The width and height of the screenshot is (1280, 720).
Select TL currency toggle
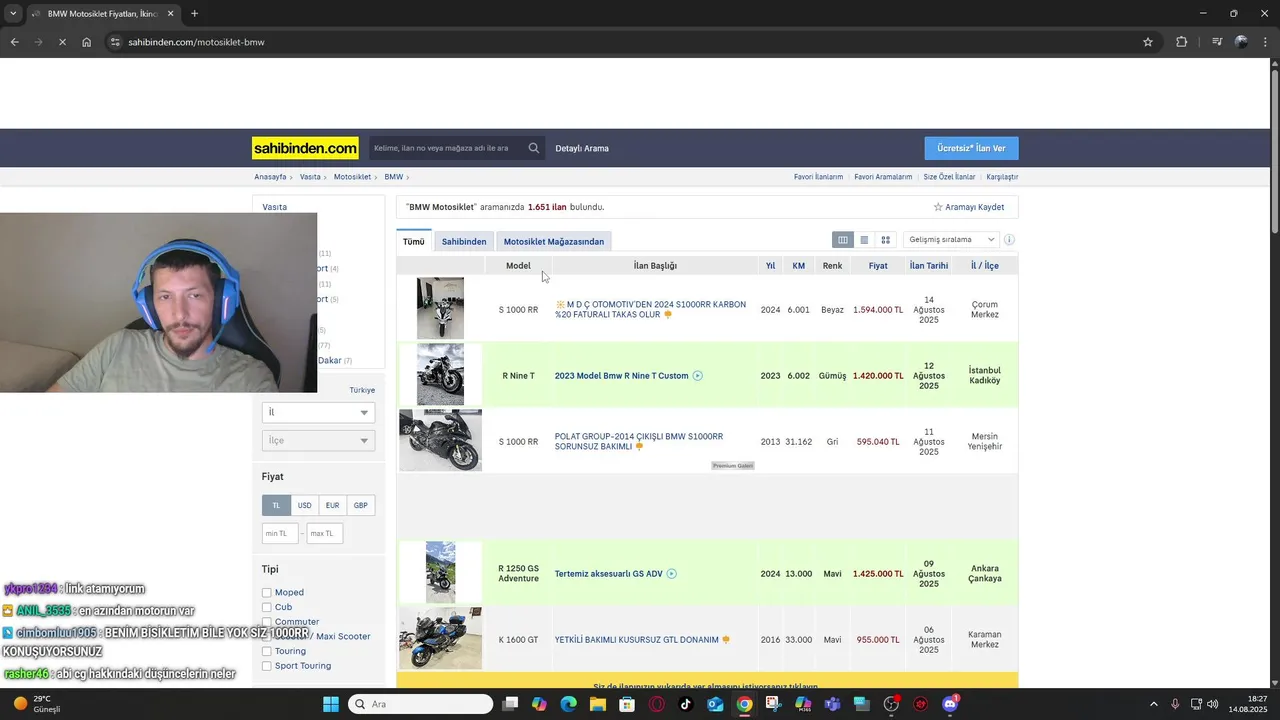pos(276,506)
